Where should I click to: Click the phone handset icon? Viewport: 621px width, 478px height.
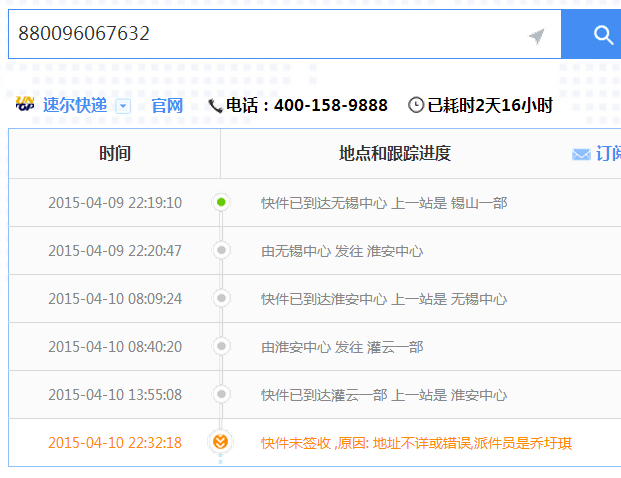click(x=215, y=106)
